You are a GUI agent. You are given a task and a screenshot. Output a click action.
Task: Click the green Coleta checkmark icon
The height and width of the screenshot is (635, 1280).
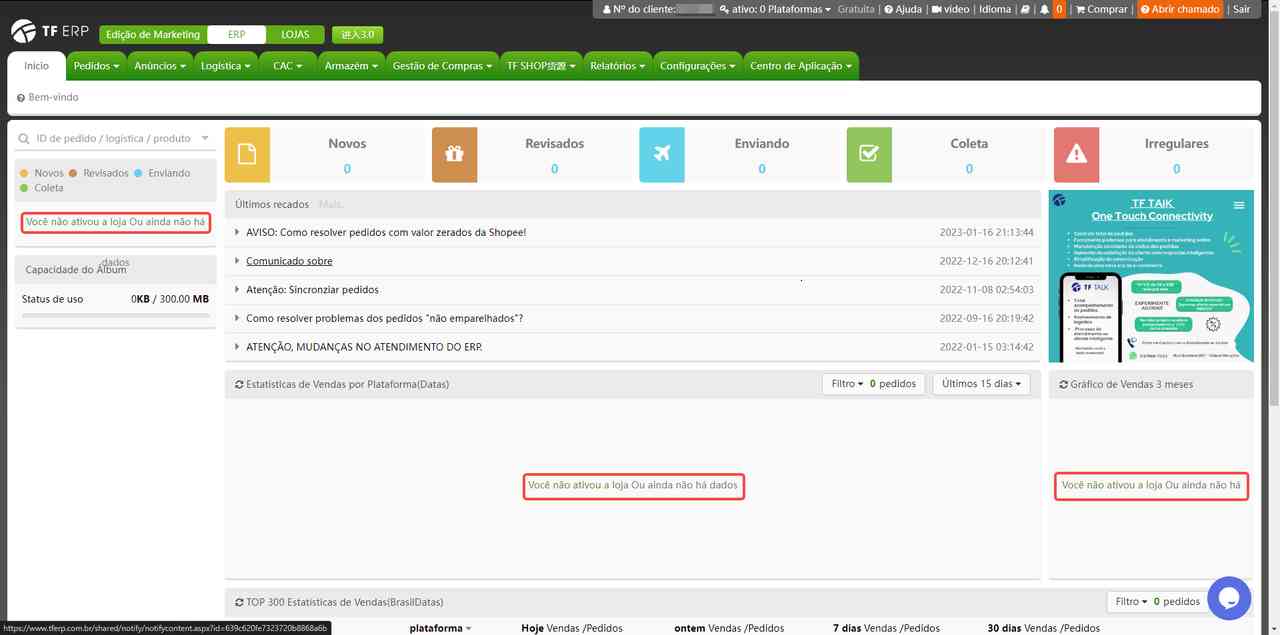868,154
